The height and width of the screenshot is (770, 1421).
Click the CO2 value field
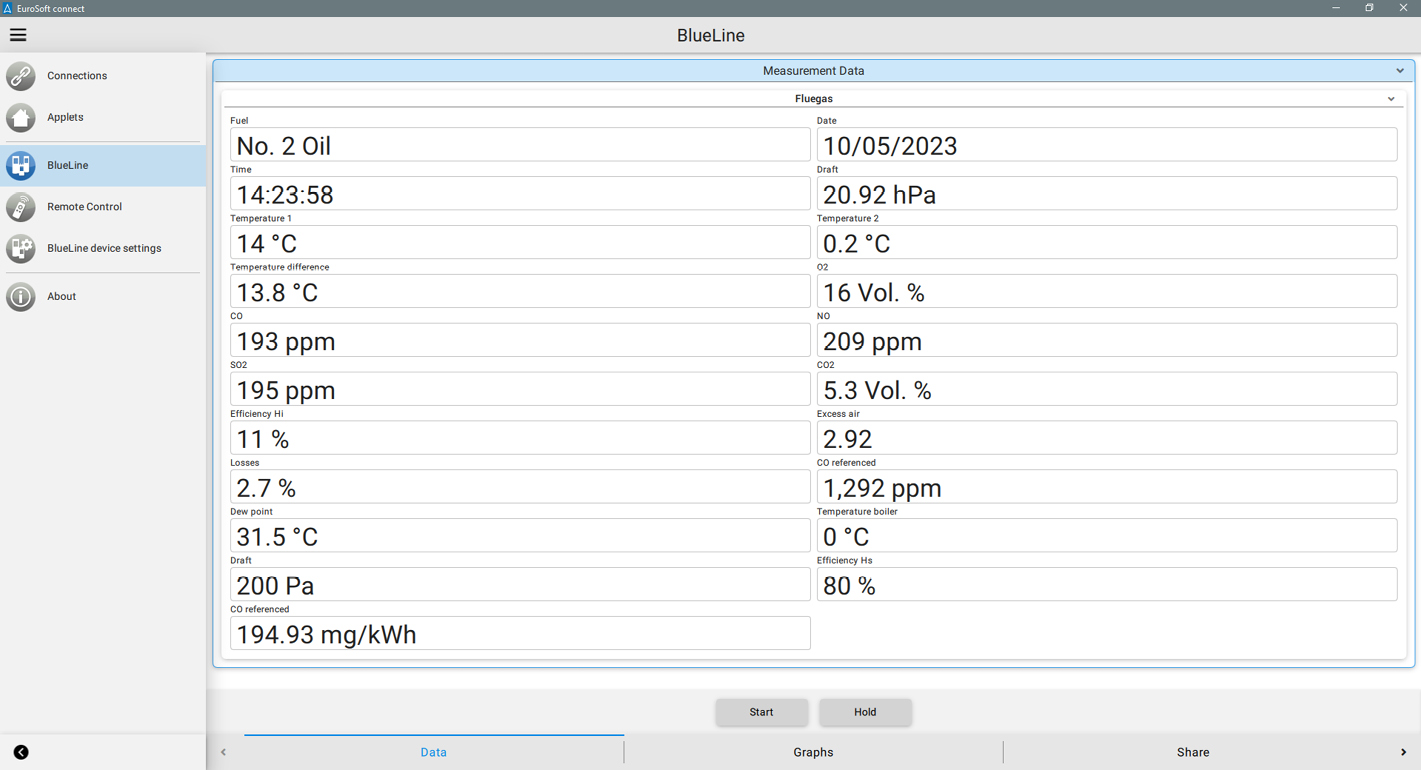[x=1106, y=390]
